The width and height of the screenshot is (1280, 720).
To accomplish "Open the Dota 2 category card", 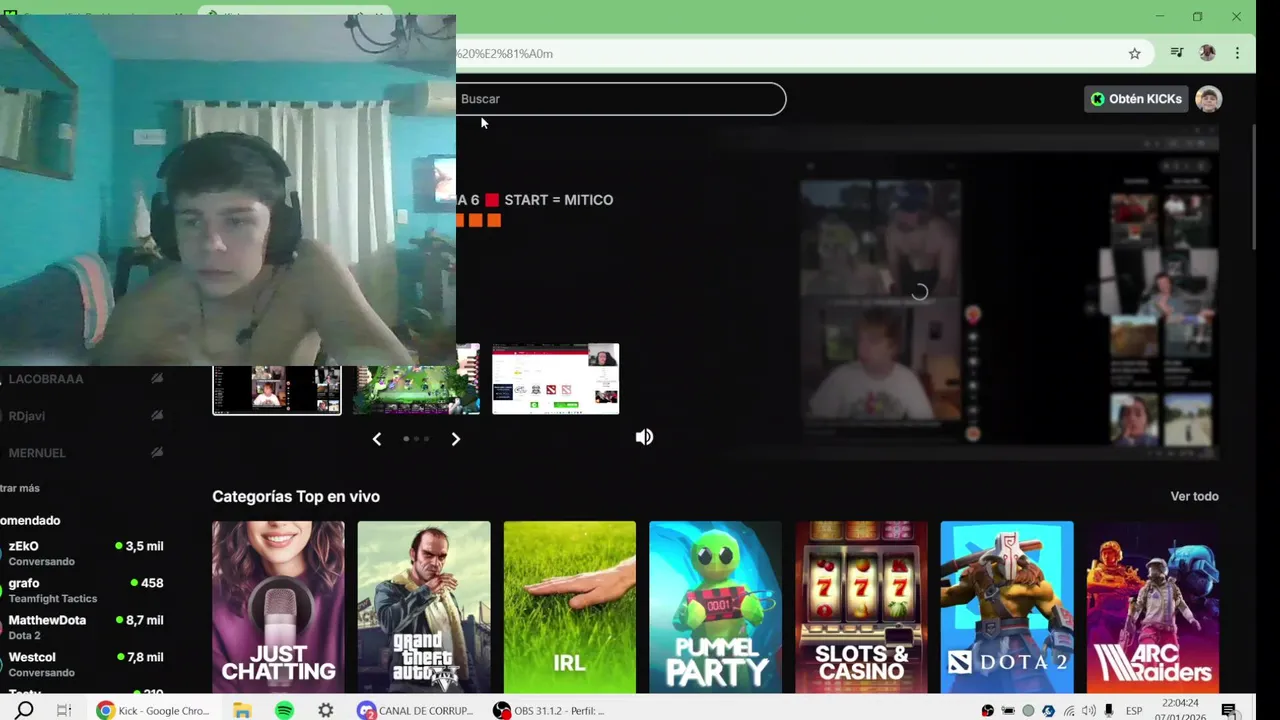I will 1006,607.
